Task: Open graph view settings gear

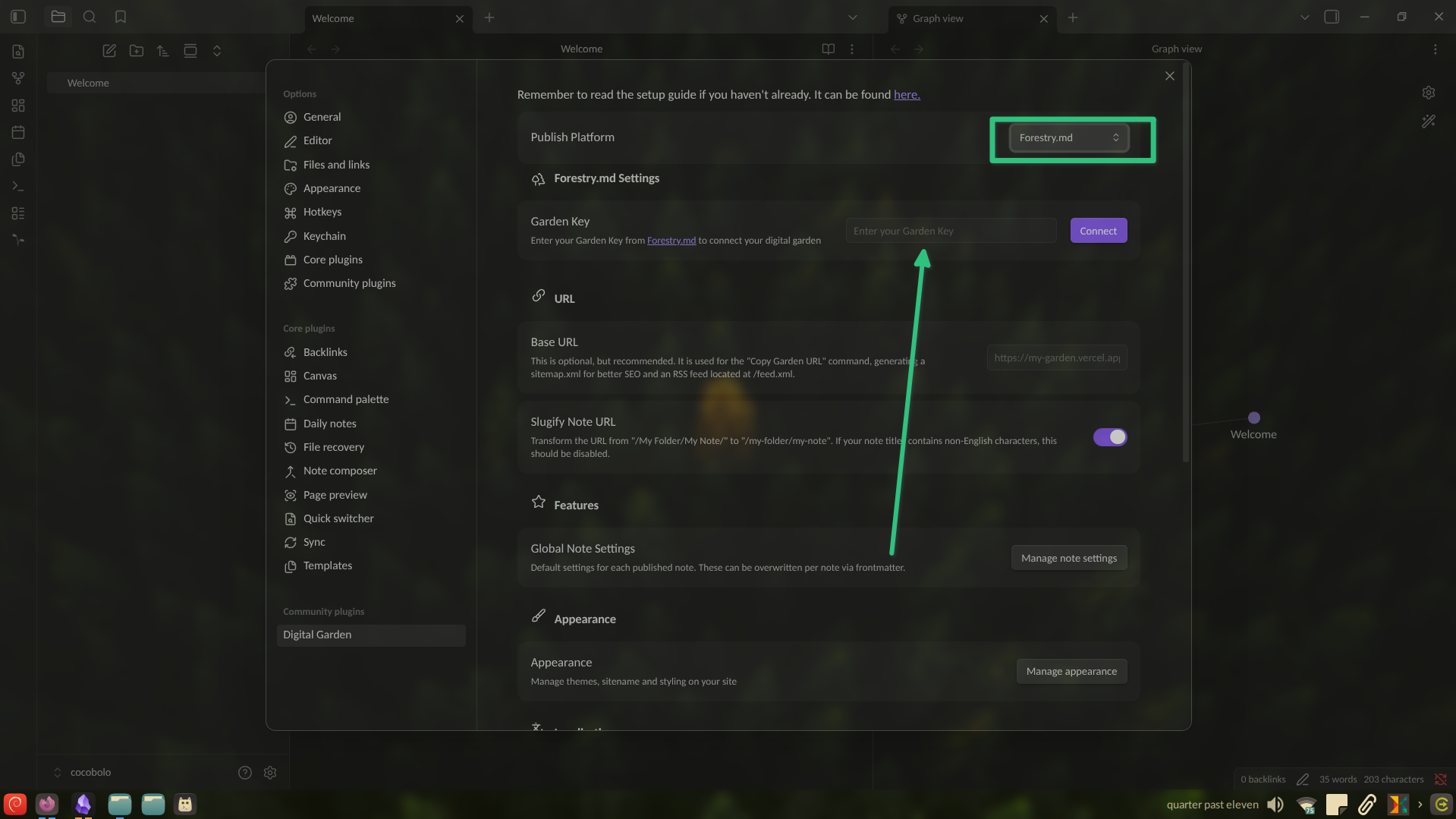Action: click(1429, 93)
